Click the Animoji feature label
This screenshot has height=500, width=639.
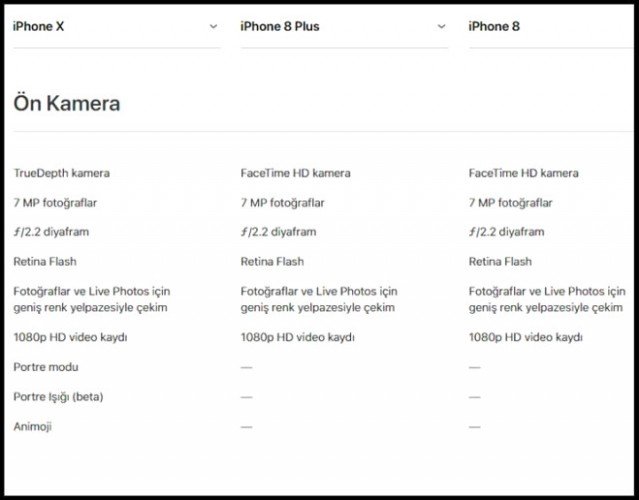pos(33,427)
